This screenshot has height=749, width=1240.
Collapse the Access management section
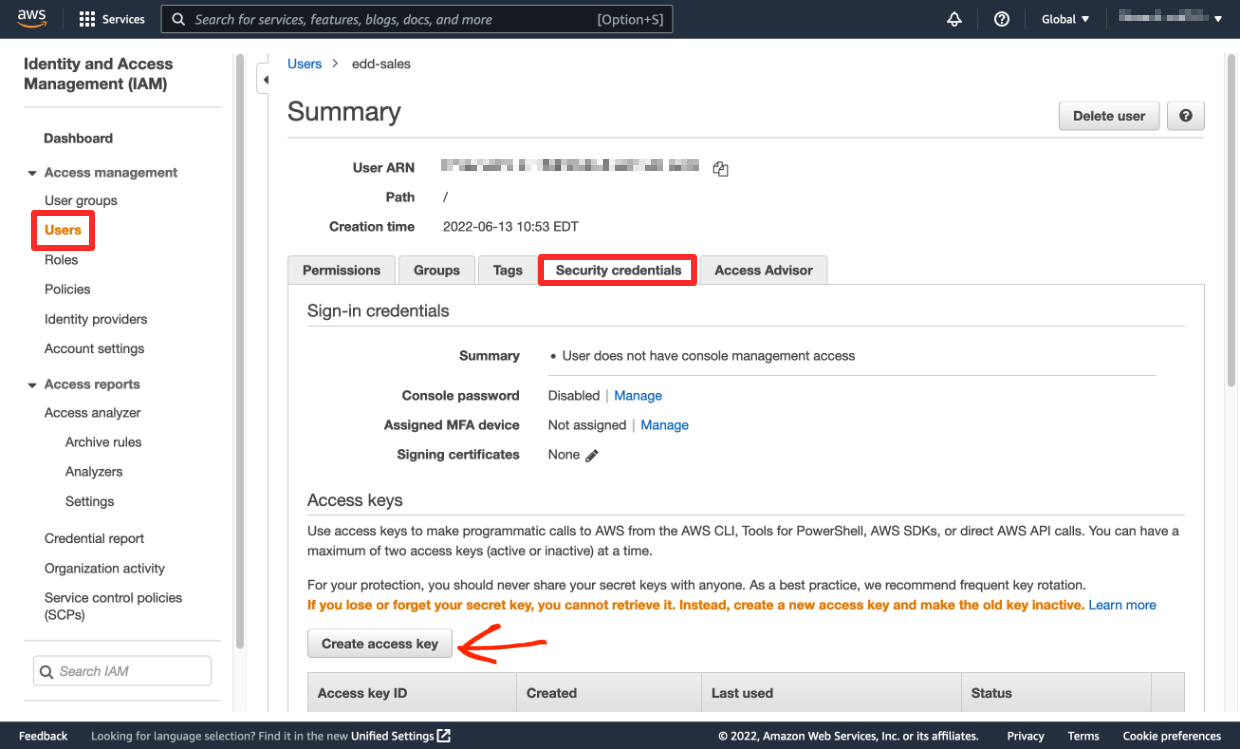click(x=31, y=172)
